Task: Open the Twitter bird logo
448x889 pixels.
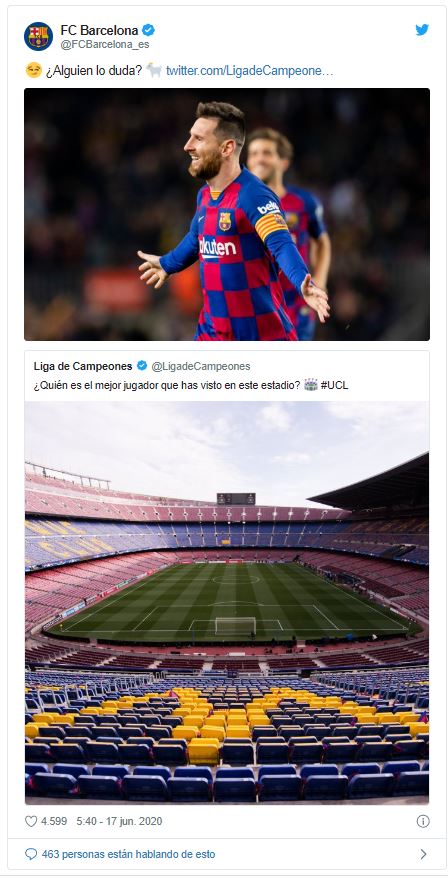Action: tap(422, 30)
